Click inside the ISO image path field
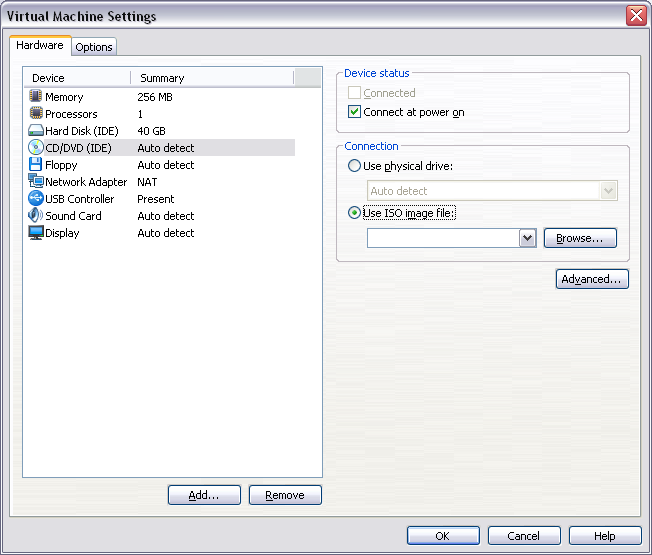 (443, 238)
